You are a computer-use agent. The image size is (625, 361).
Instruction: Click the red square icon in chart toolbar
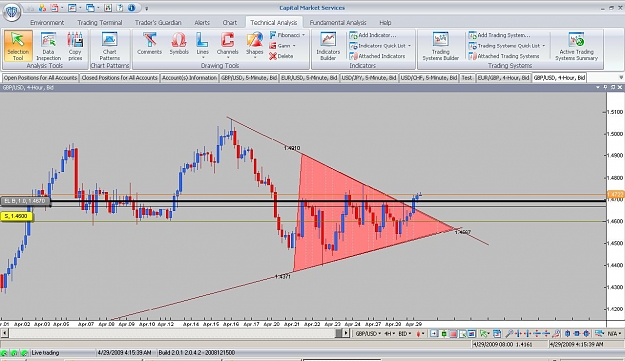(x=454, y=334)
